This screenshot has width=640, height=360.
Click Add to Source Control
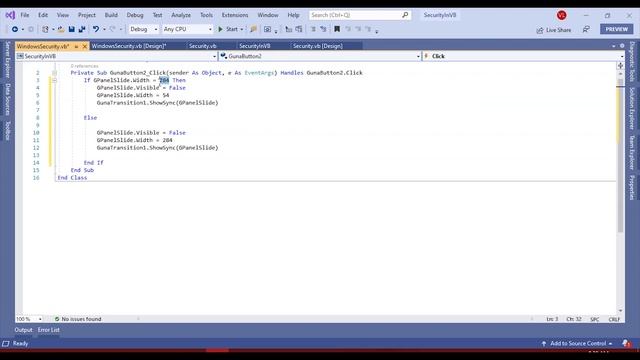(577, 344)
